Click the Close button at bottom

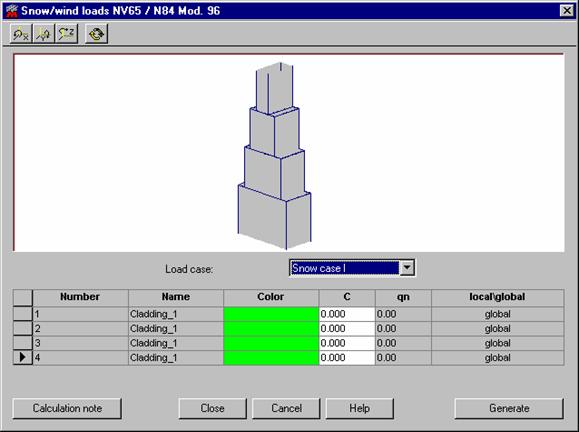[x=212, y=408]
